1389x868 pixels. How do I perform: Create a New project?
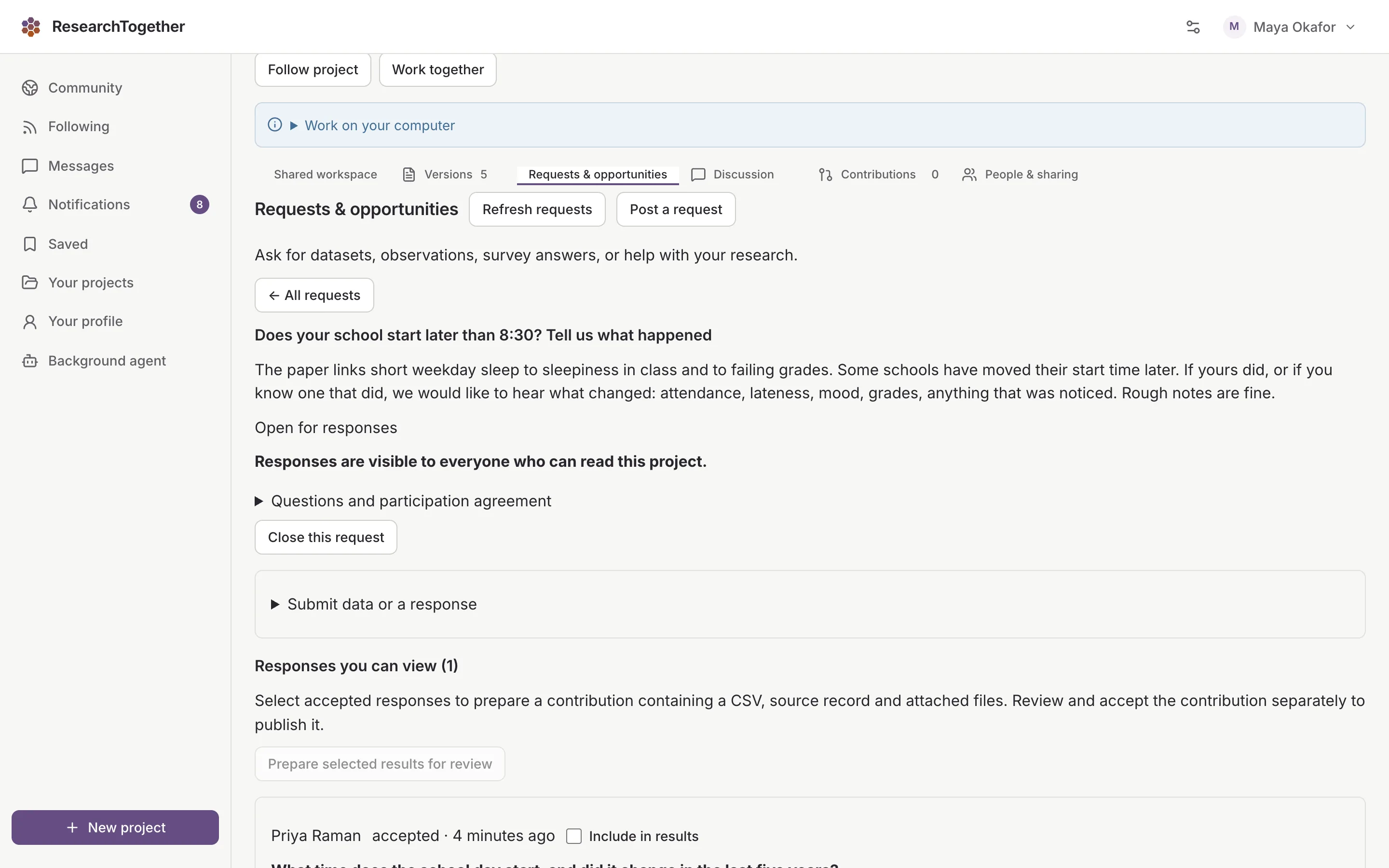pos(115,827)
